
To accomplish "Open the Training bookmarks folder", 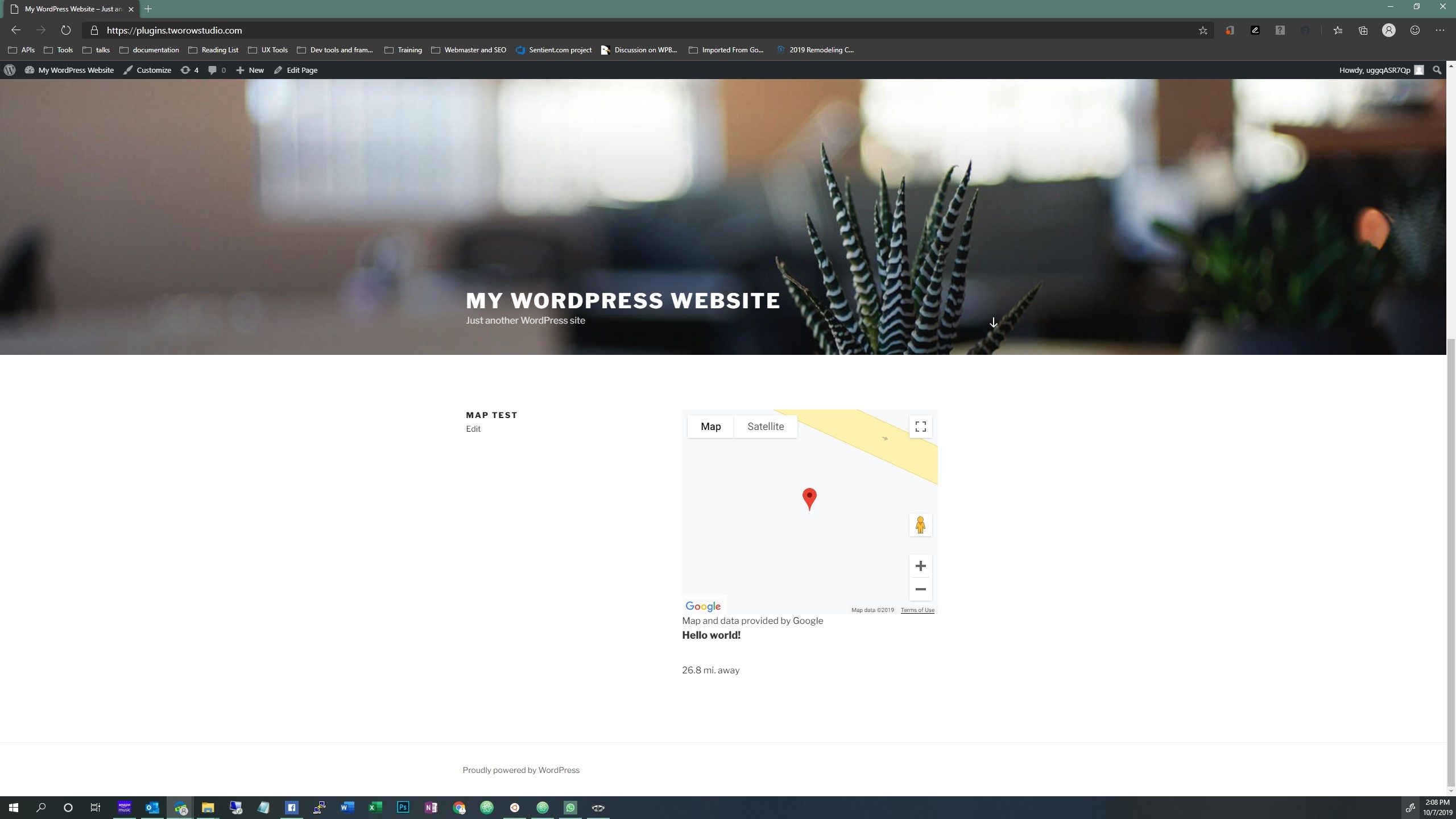I will (403, 50).
